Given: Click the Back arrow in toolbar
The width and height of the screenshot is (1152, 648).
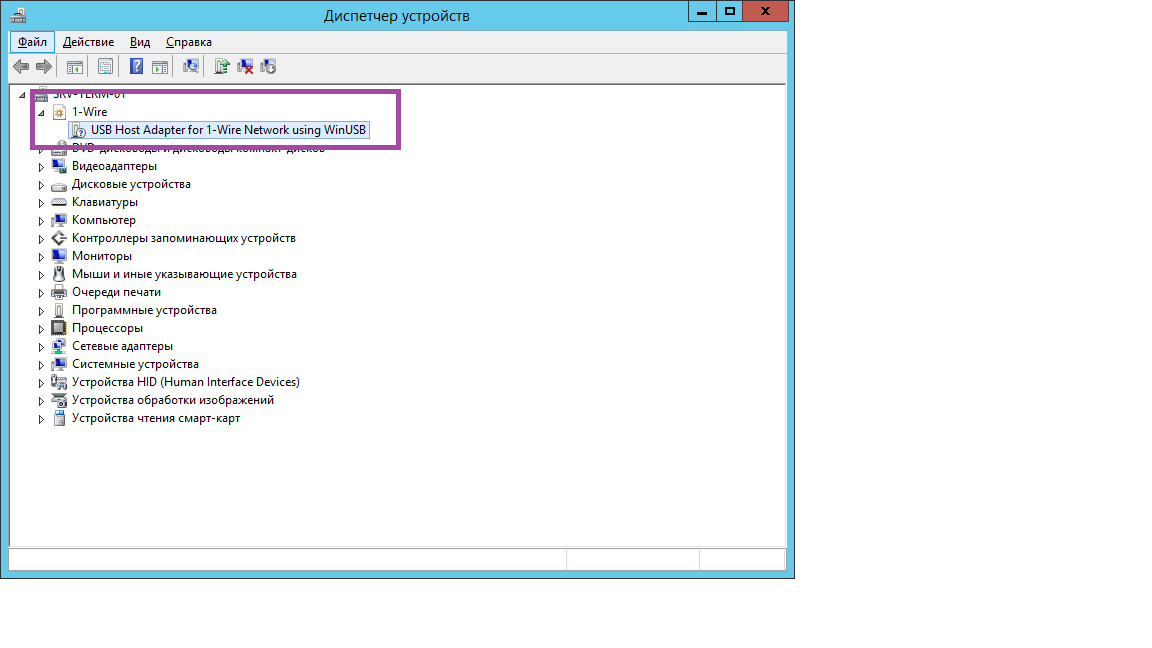Looking at the screenshot, I should point(20,67).
